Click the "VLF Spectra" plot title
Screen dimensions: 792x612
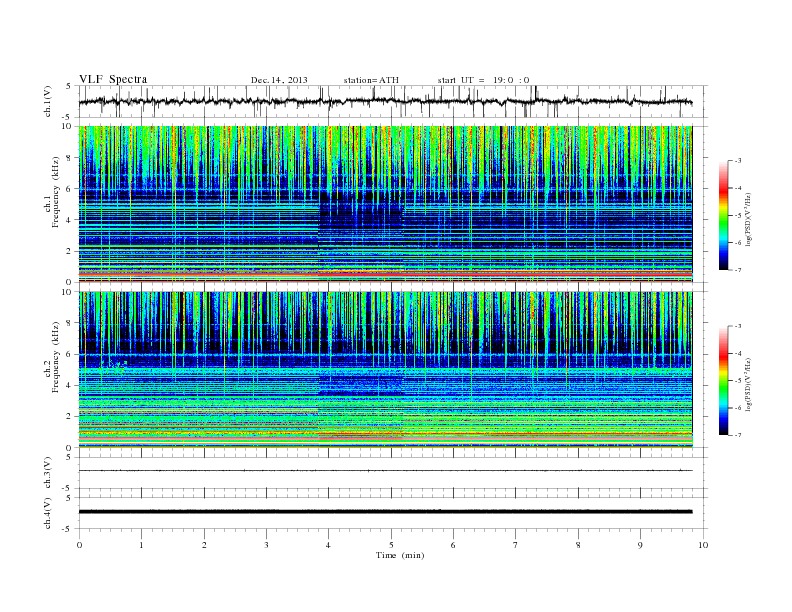(x=113, y=79)
